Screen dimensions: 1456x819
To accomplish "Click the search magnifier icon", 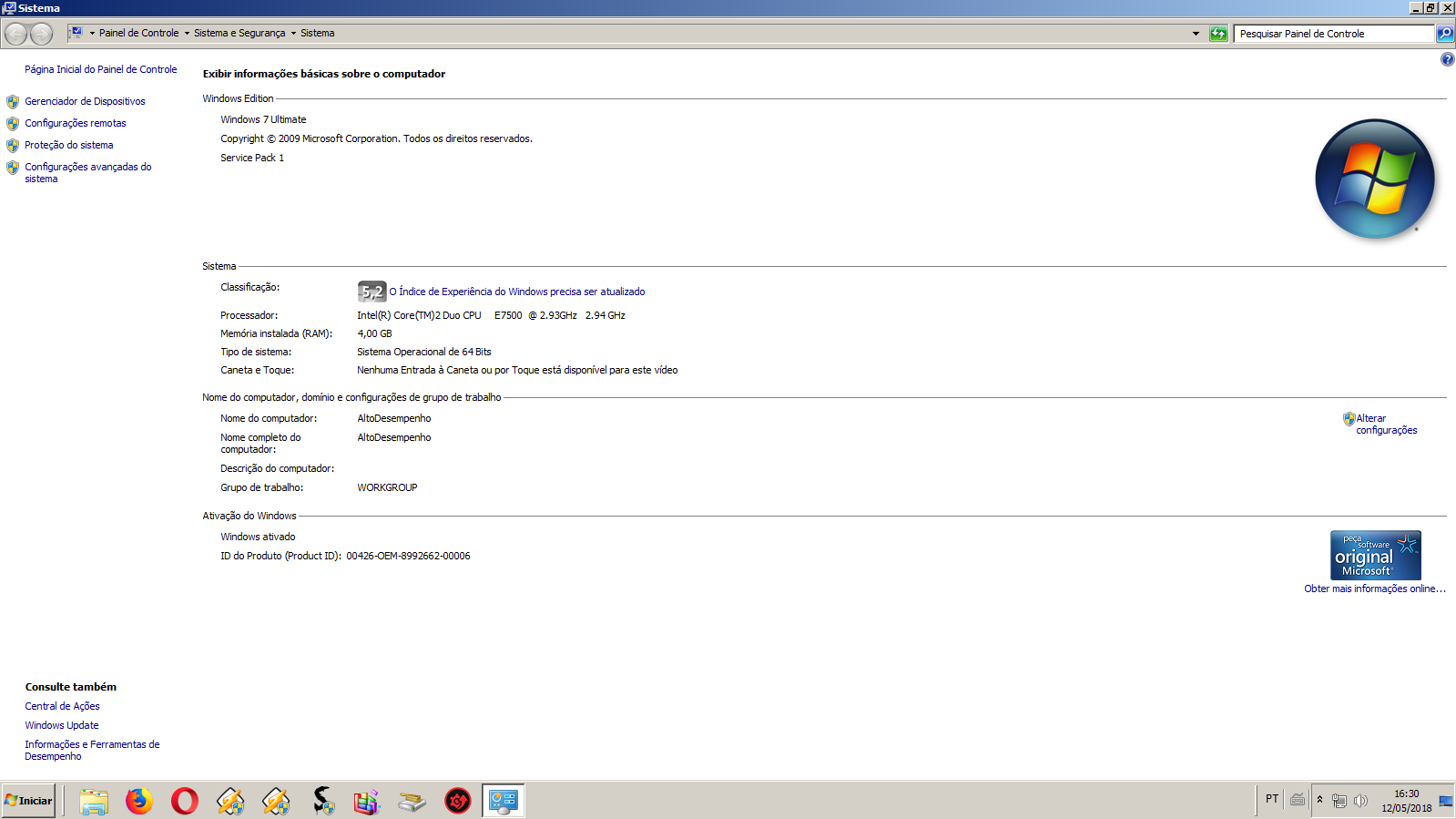I will coord(1445,34).
